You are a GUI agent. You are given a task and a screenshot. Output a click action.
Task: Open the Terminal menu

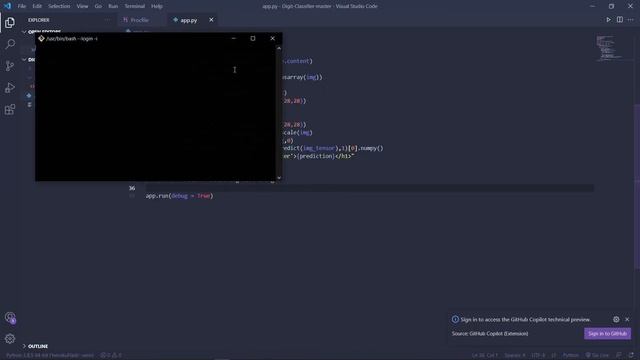pos(135,6)
